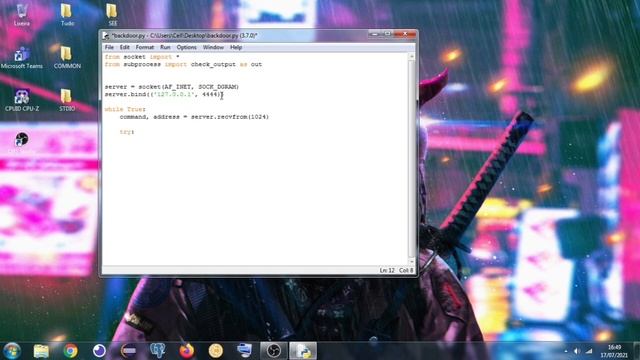Select the CPUID CPU-Z desktop shortcut
Viewport: 640px width, 360px height.
22,100
